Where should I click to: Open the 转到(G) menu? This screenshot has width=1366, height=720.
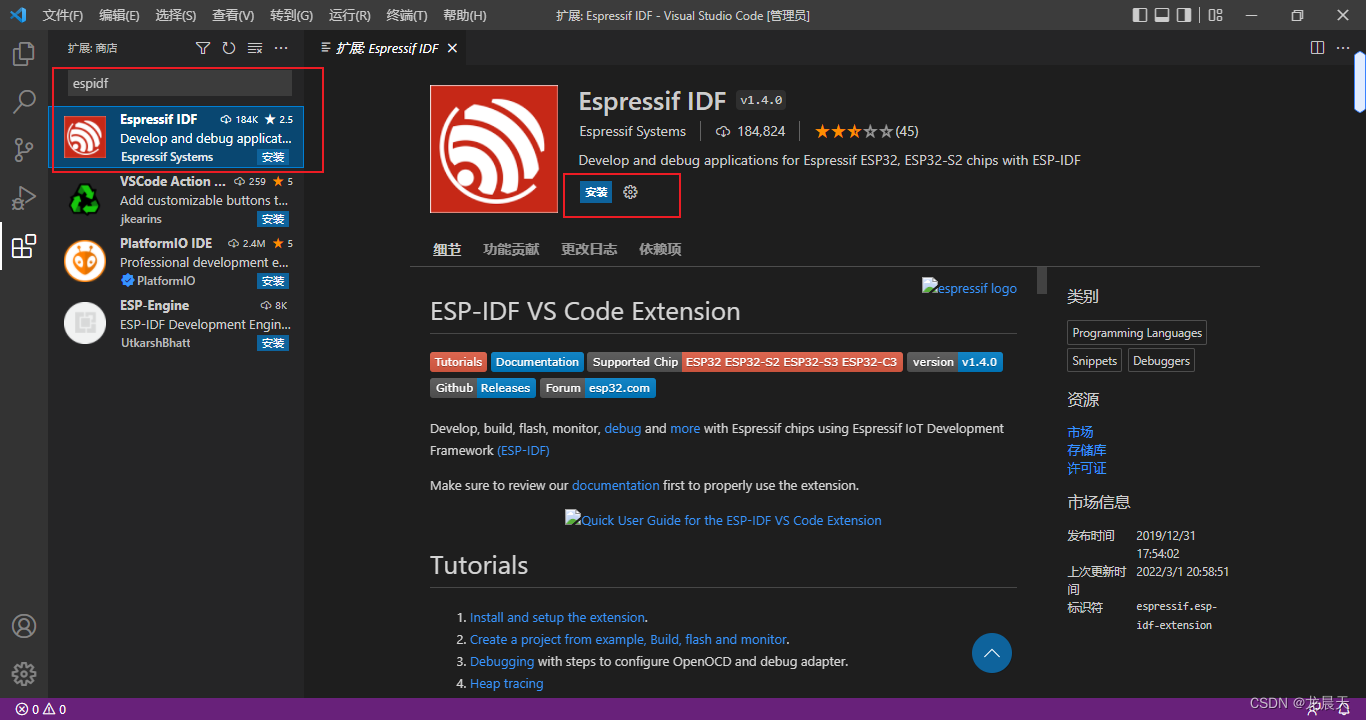coord(291,16)
